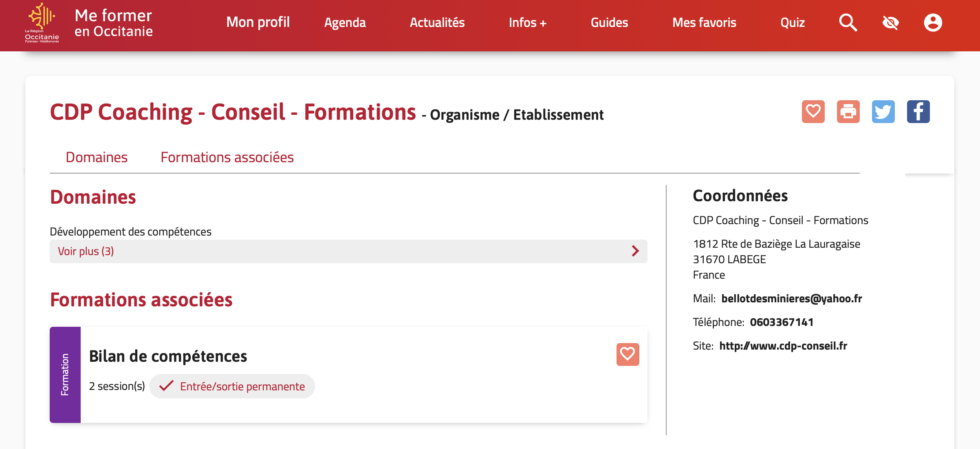The image size is (980, 449).
Task: Click 2 session(s) text
Action: pyautogui.click(x=117, y=386)
